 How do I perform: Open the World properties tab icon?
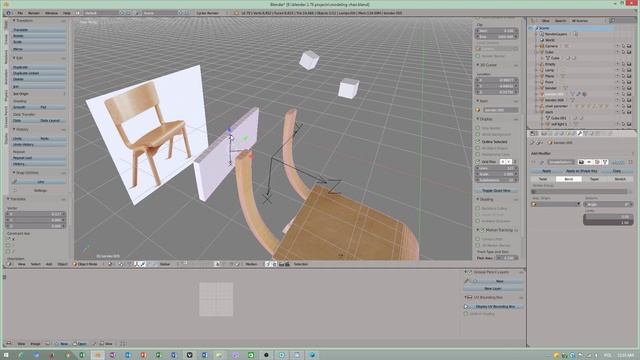point(562,133)
